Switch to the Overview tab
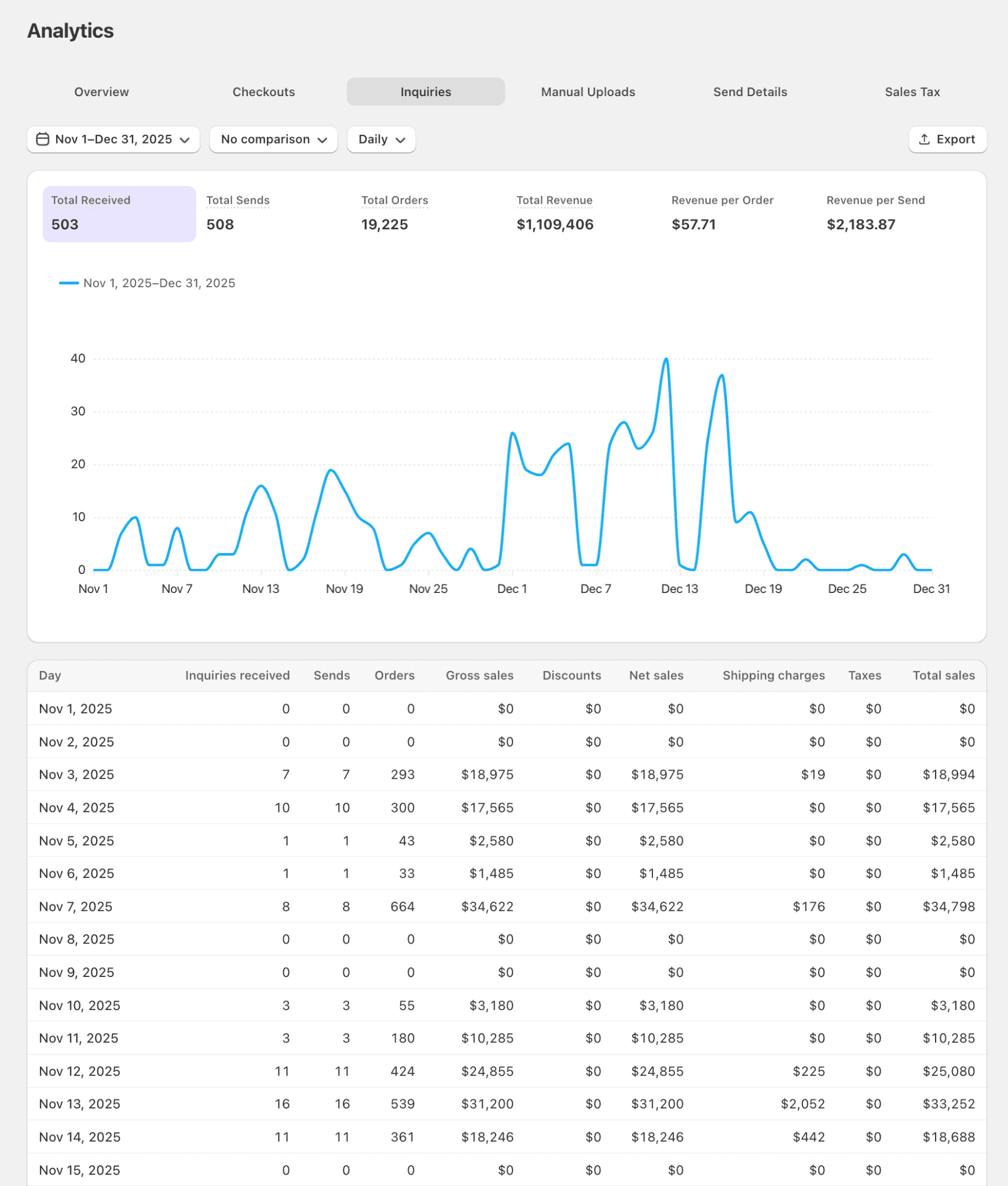 (101, 91)
